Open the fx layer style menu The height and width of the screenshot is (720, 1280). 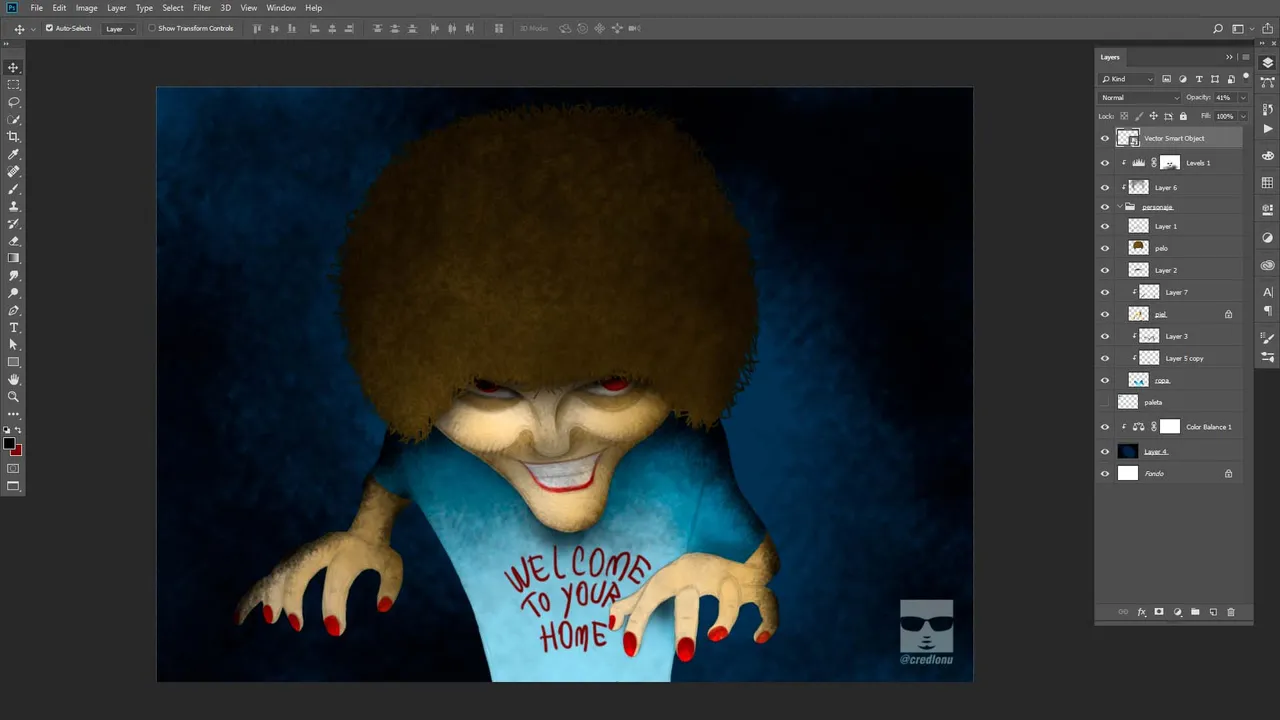coord(1141,612)
